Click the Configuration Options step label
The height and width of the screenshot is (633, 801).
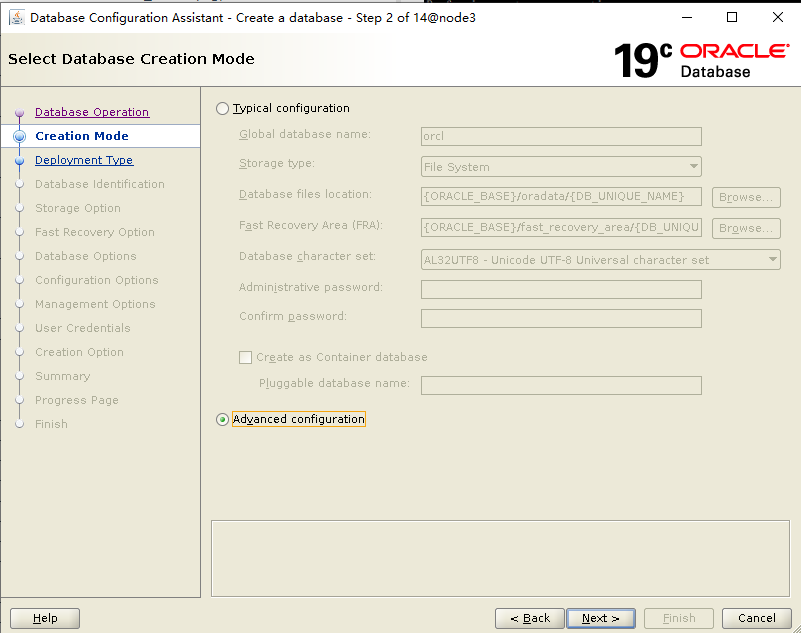coord(97,280)
